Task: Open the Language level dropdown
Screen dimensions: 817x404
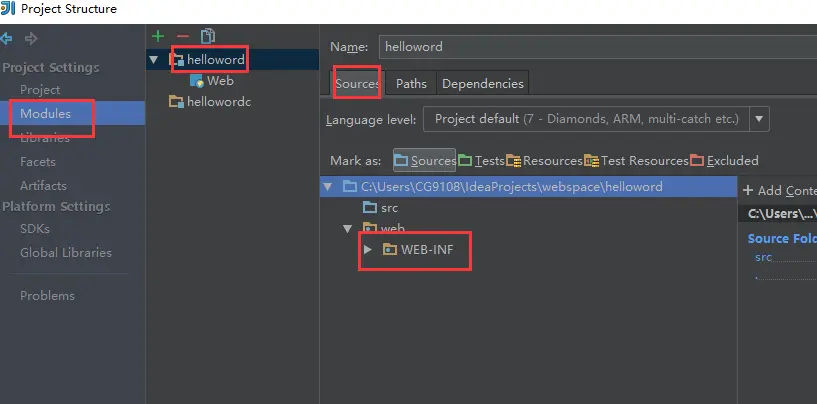Action: (759, 119)
